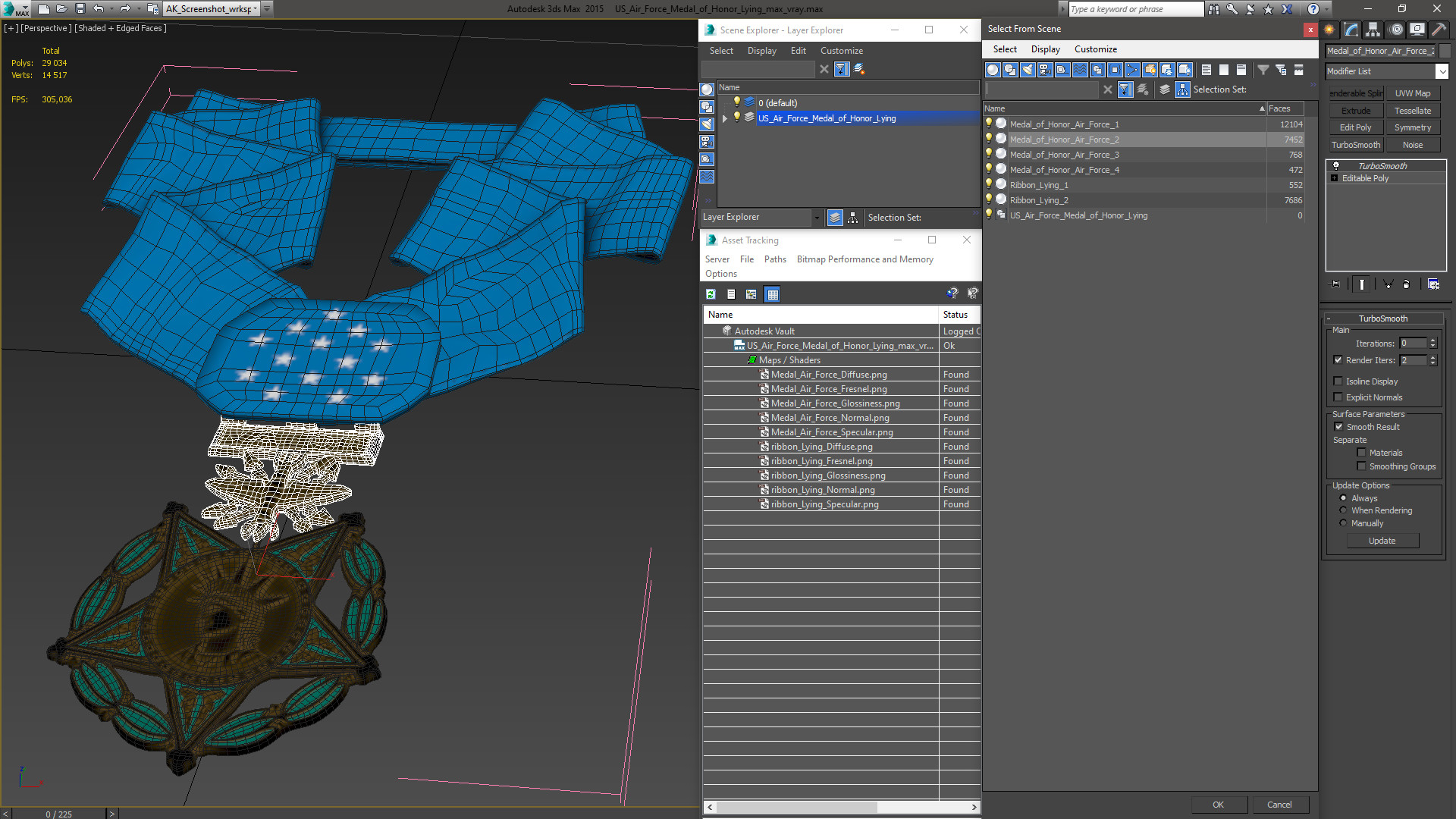
Task: Toggle Smooth Result checkbox
Action: tap(1339, 426)
